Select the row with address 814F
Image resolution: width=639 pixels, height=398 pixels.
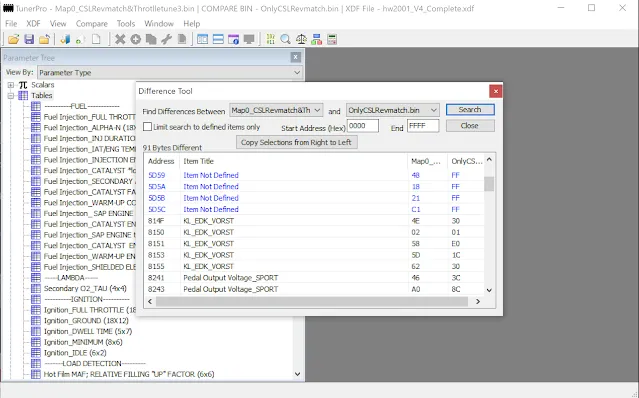click(314, 221)
